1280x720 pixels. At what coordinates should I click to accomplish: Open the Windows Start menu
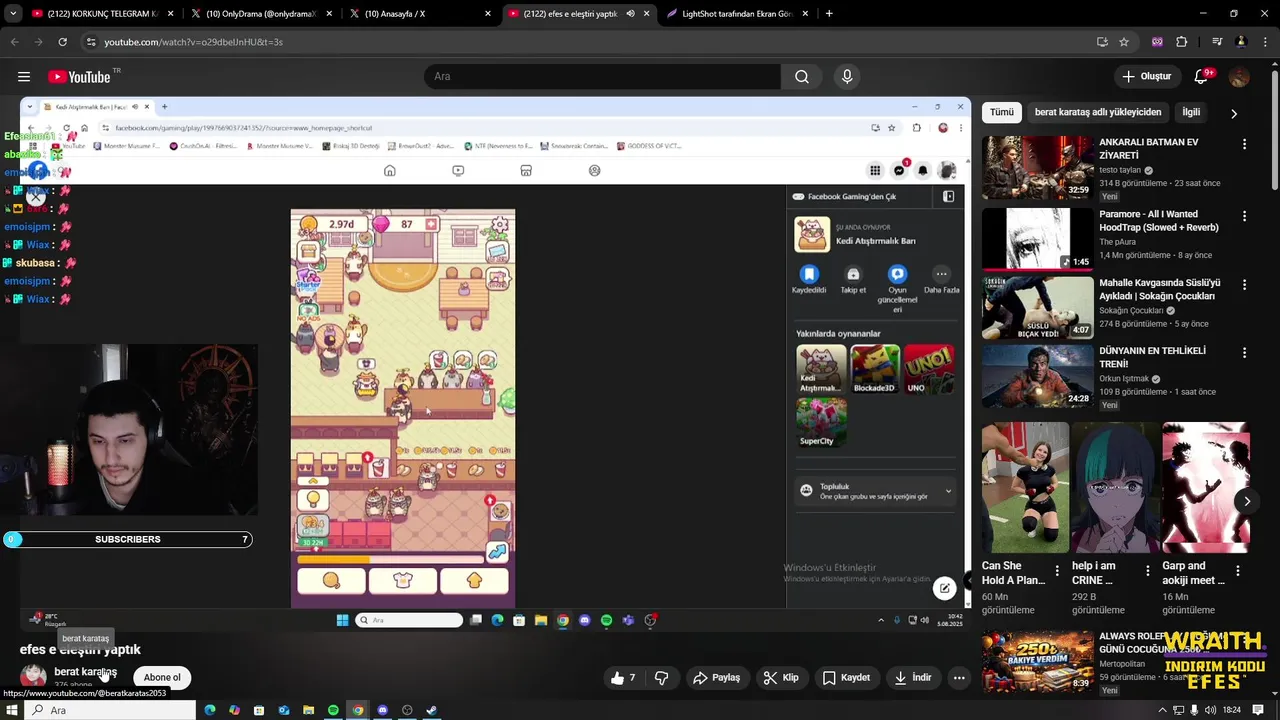coord(11,710)
